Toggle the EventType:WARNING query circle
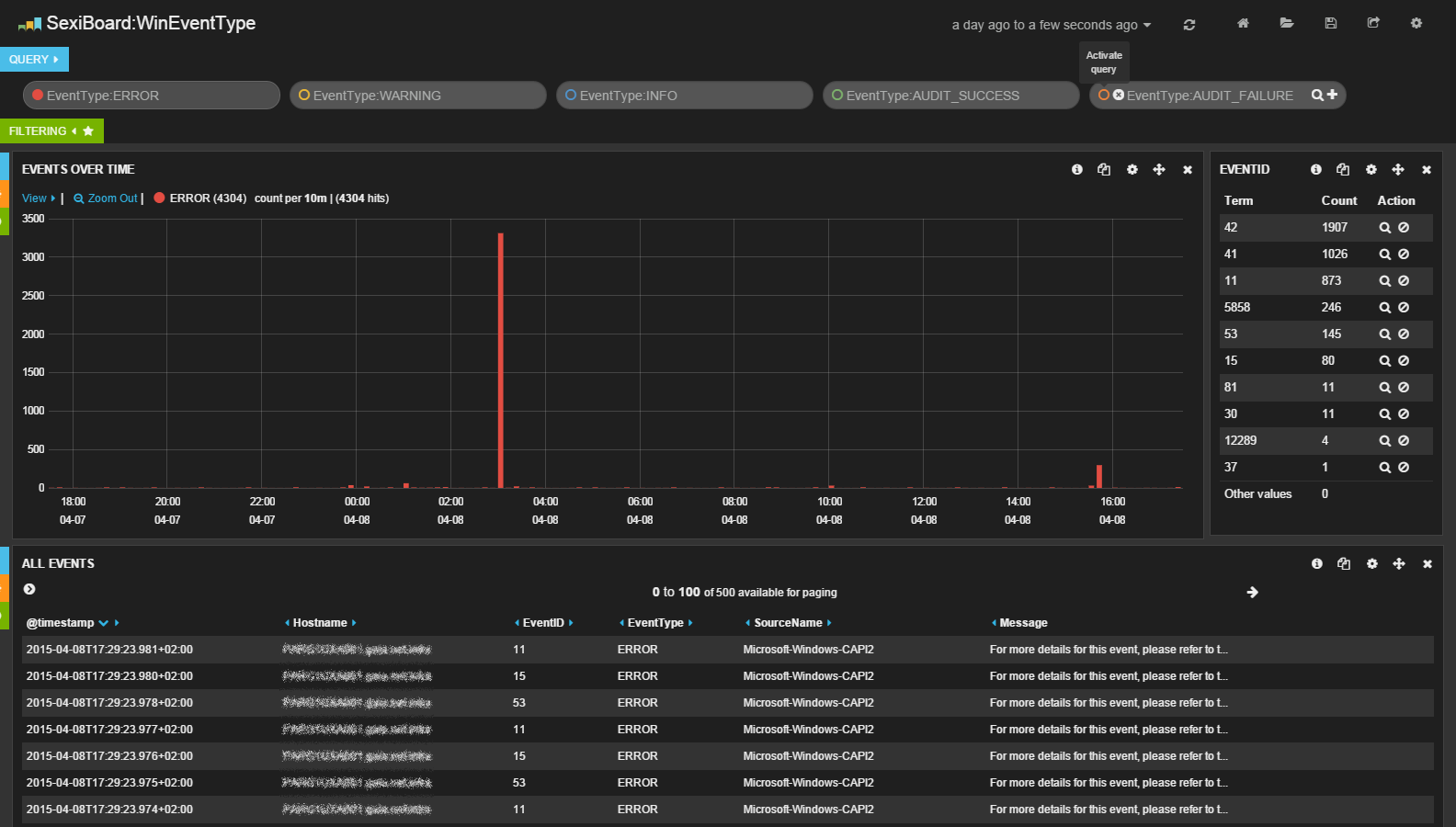This screenshot has height=827, width=1456. click(304, 95)
